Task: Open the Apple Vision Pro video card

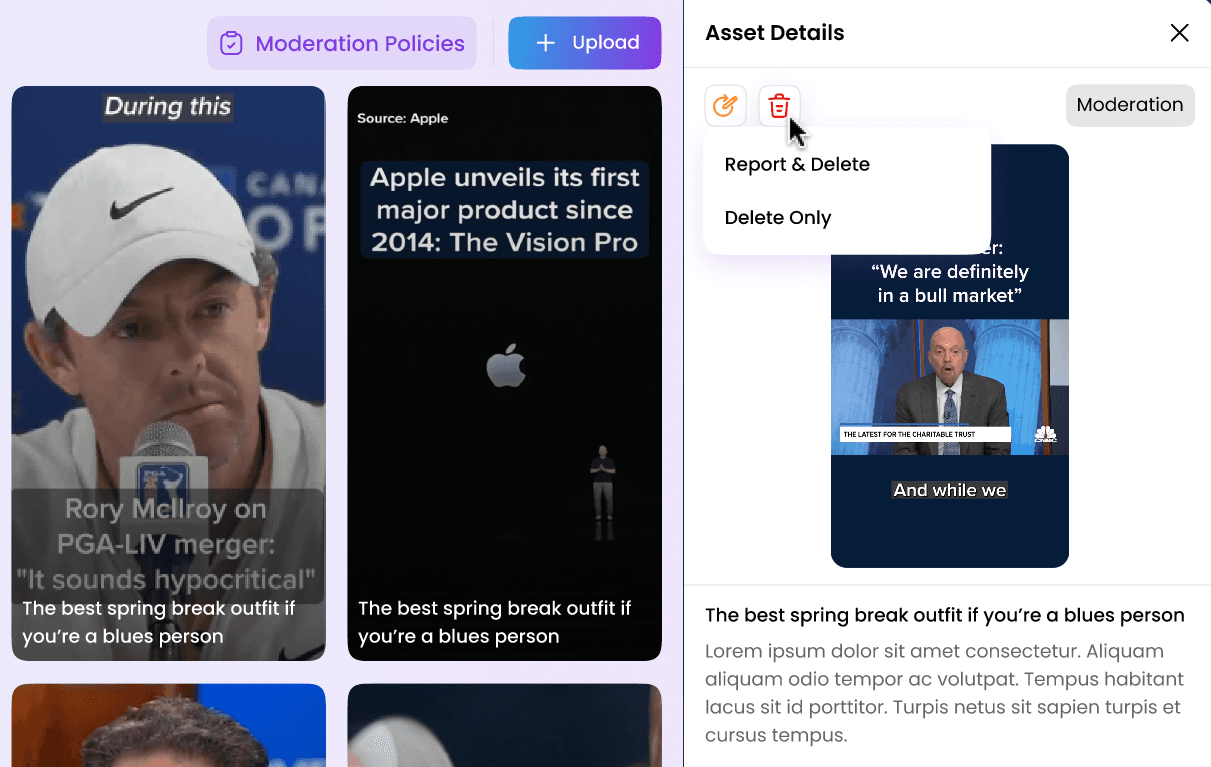Action: [x=504, y=373]
